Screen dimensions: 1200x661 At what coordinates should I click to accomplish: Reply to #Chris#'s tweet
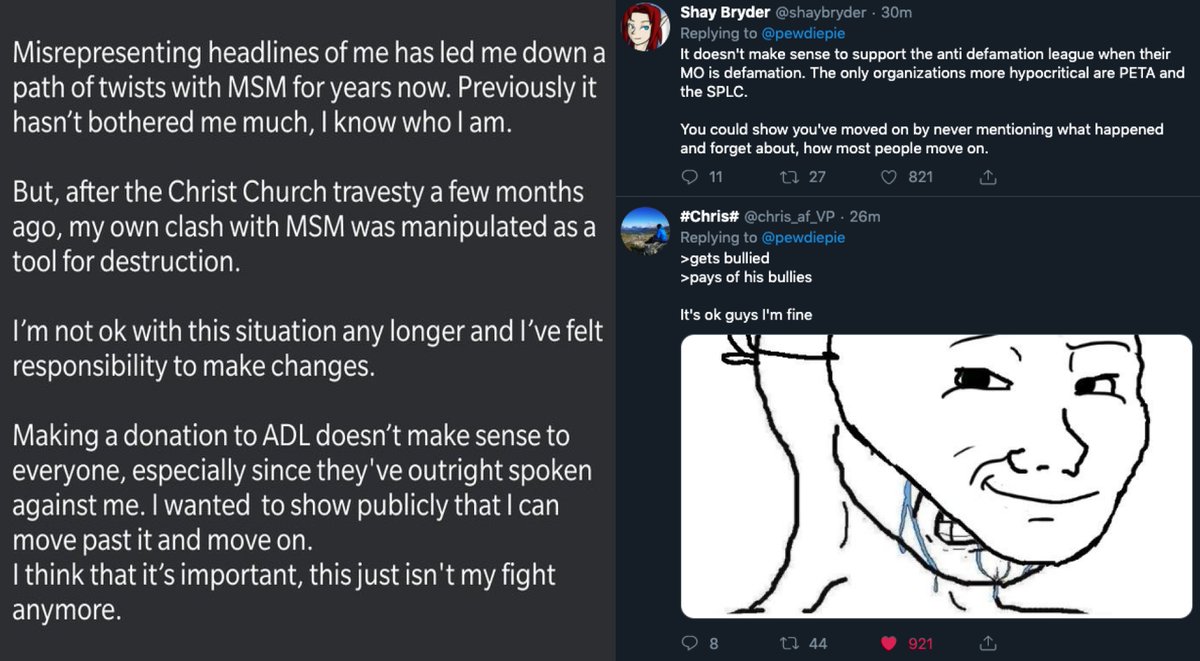688,643
